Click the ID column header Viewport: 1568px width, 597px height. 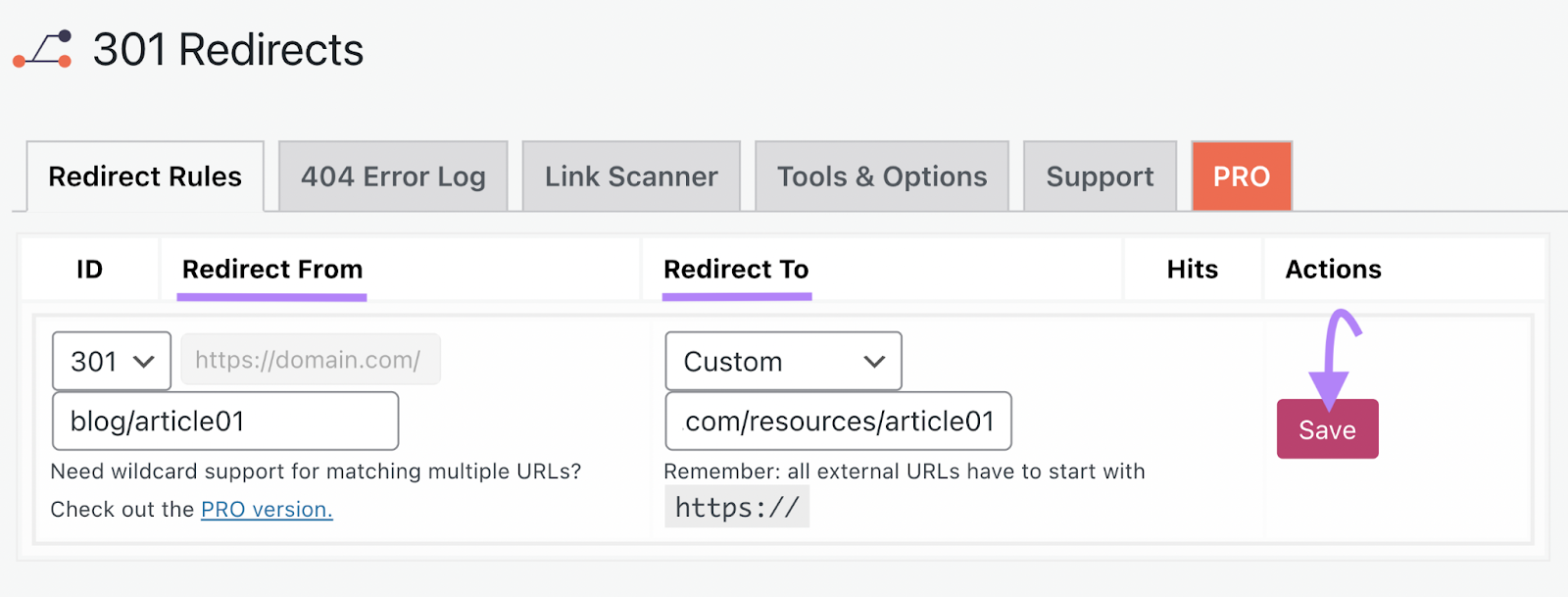point(89,269)
